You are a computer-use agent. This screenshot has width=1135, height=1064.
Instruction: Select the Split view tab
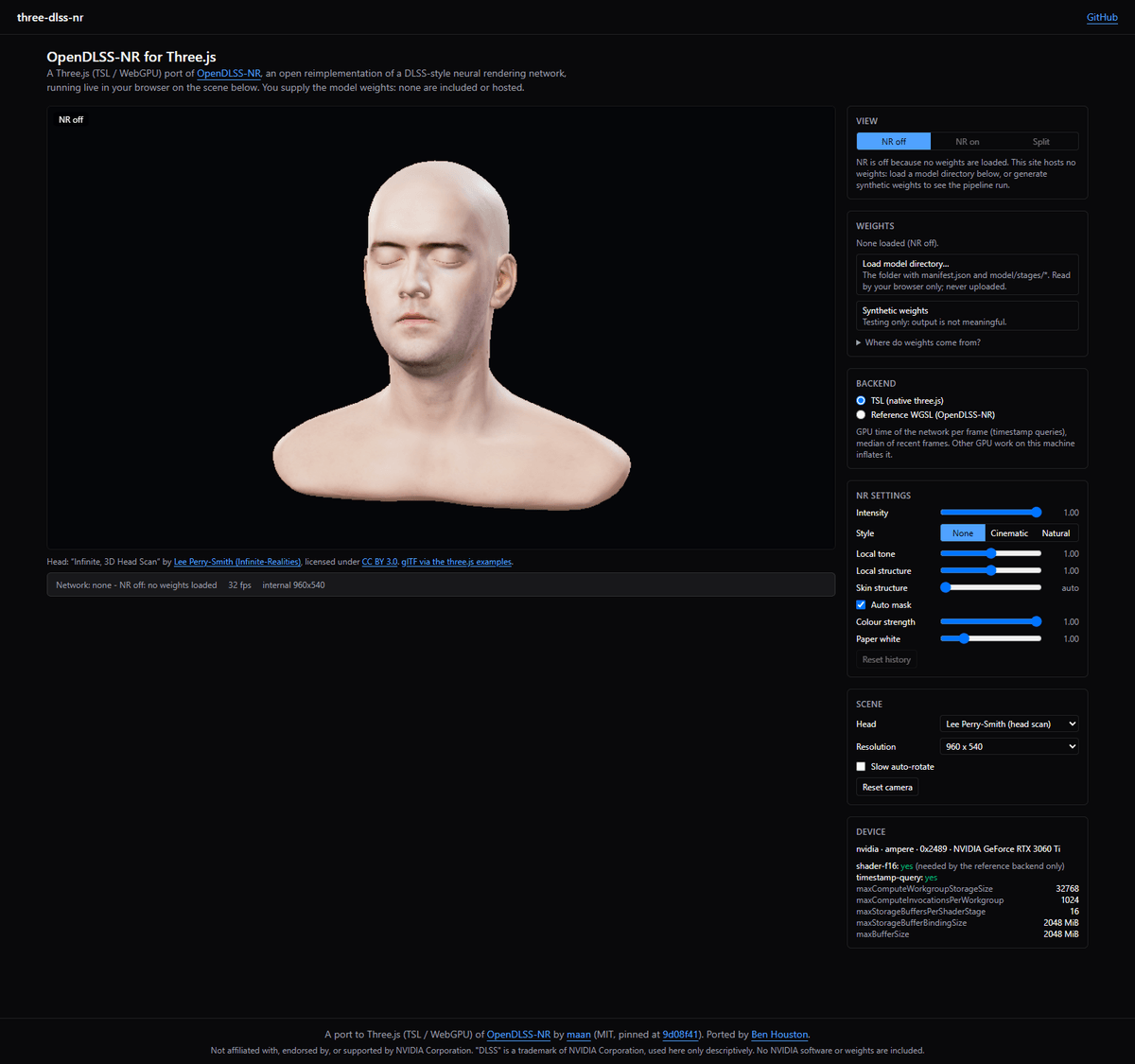(x=1041, y=142)
